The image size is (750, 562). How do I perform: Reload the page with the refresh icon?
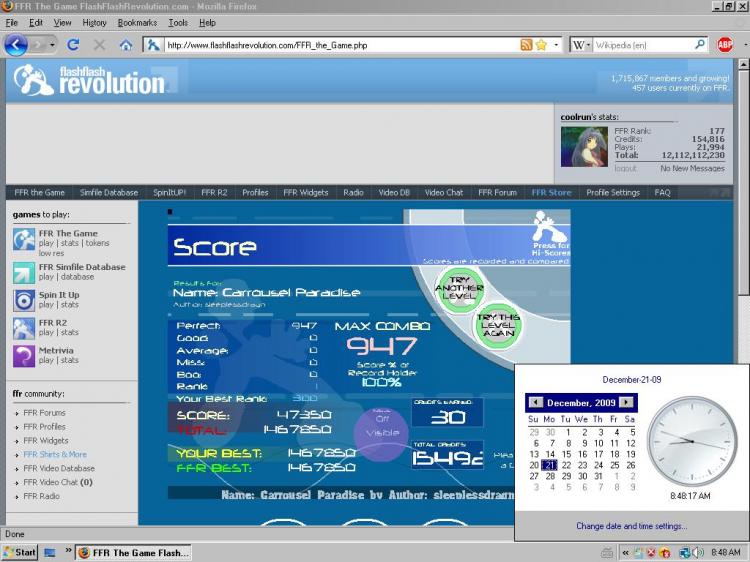[x=73, y=45]
